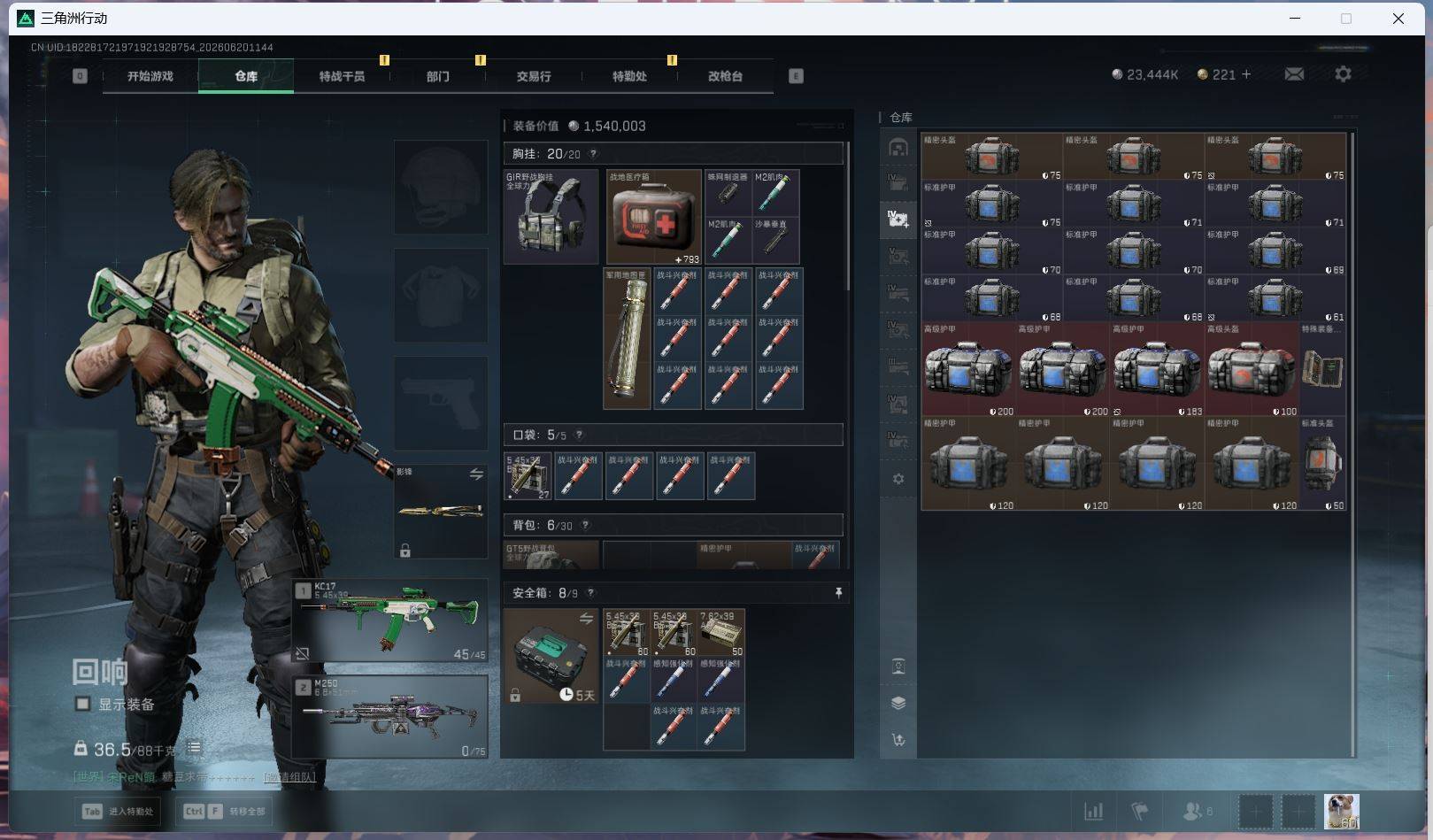Select the 标准头盔 valued 50
Screen dimensions: 1433x840
1322,464
